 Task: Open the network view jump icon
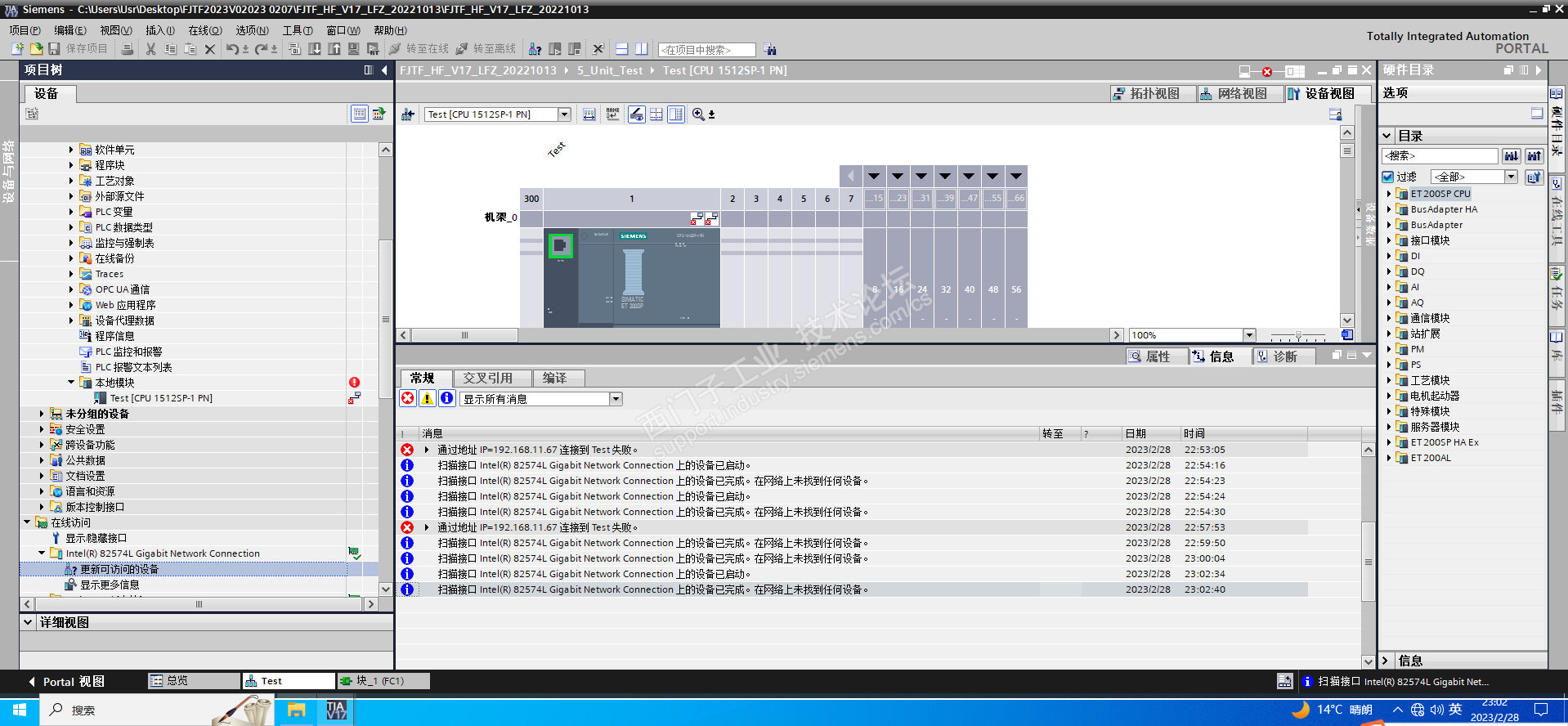408,114
